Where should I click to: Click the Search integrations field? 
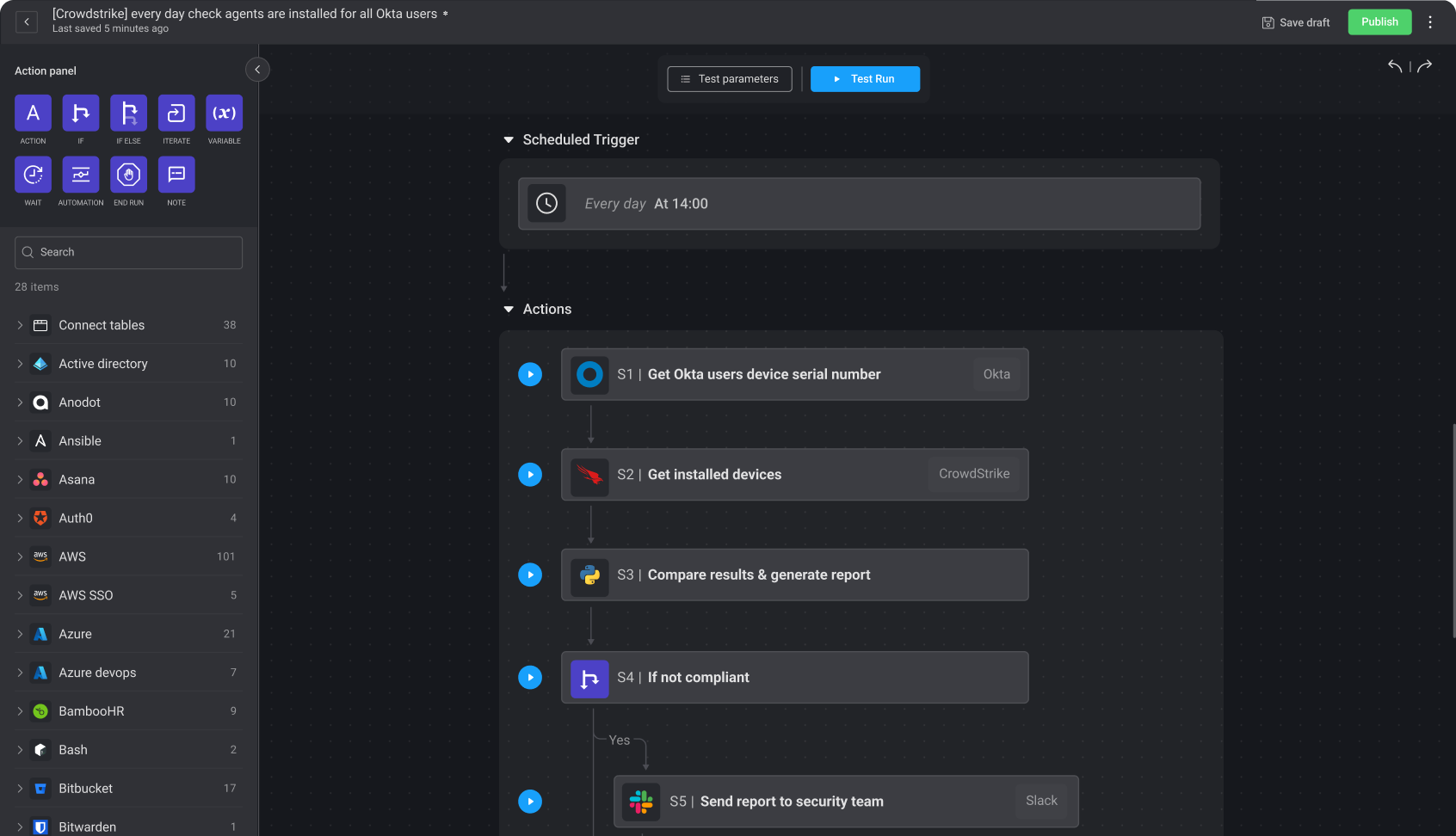pos(127,252)
